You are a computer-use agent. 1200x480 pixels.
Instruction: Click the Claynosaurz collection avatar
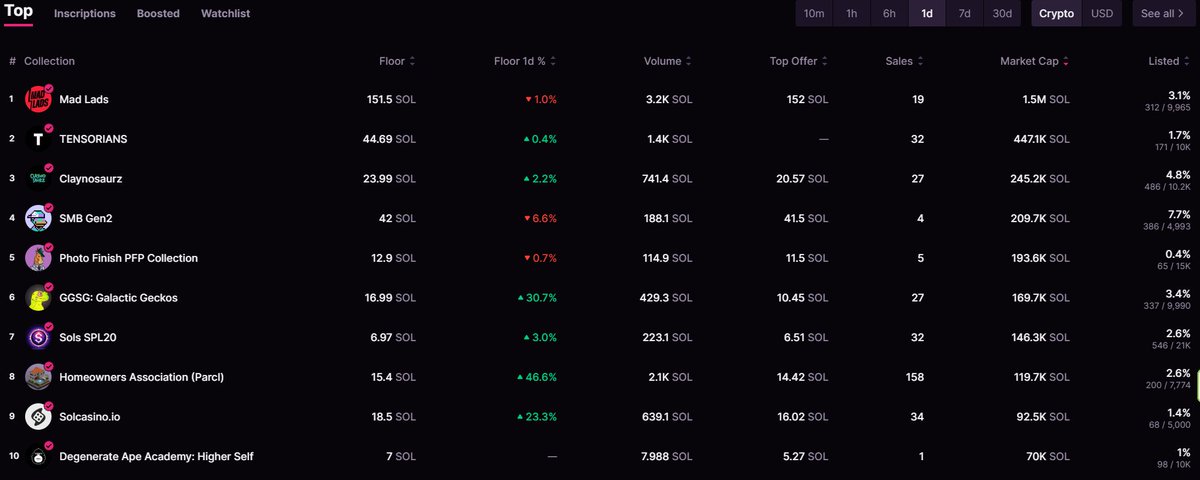pos(38,178)
